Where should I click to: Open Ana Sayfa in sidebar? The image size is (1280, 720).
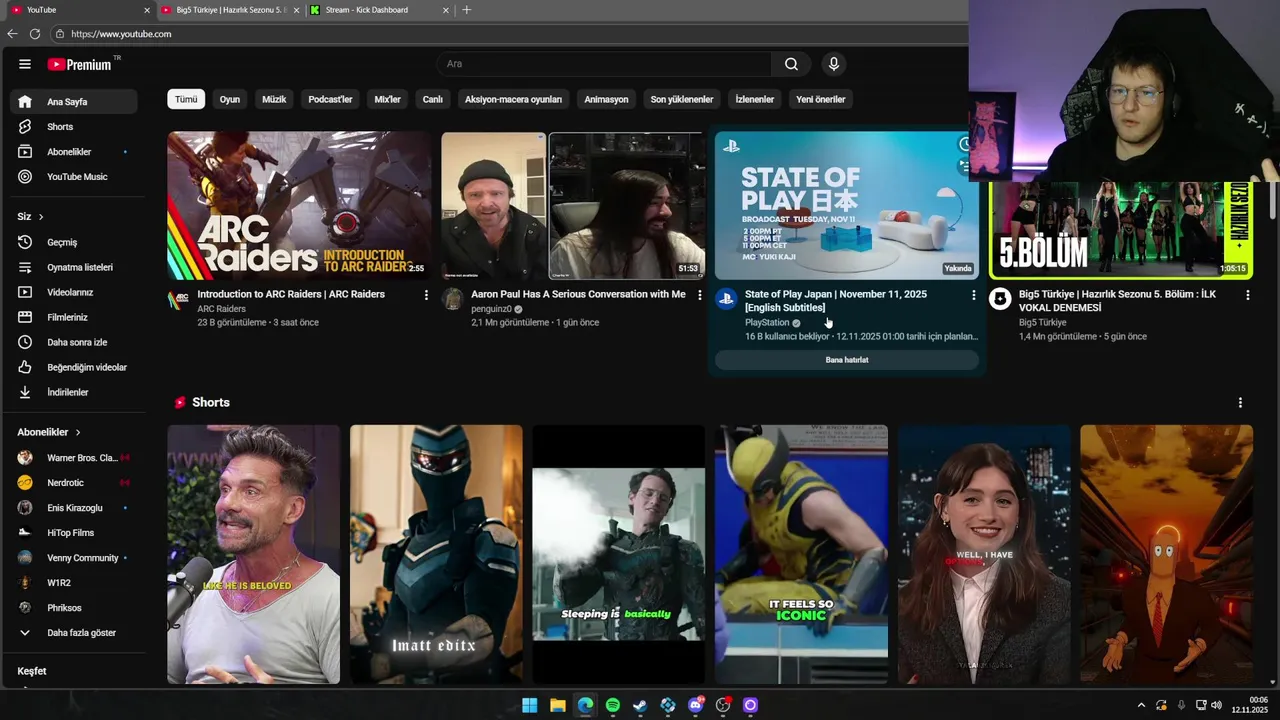[74, 101]
